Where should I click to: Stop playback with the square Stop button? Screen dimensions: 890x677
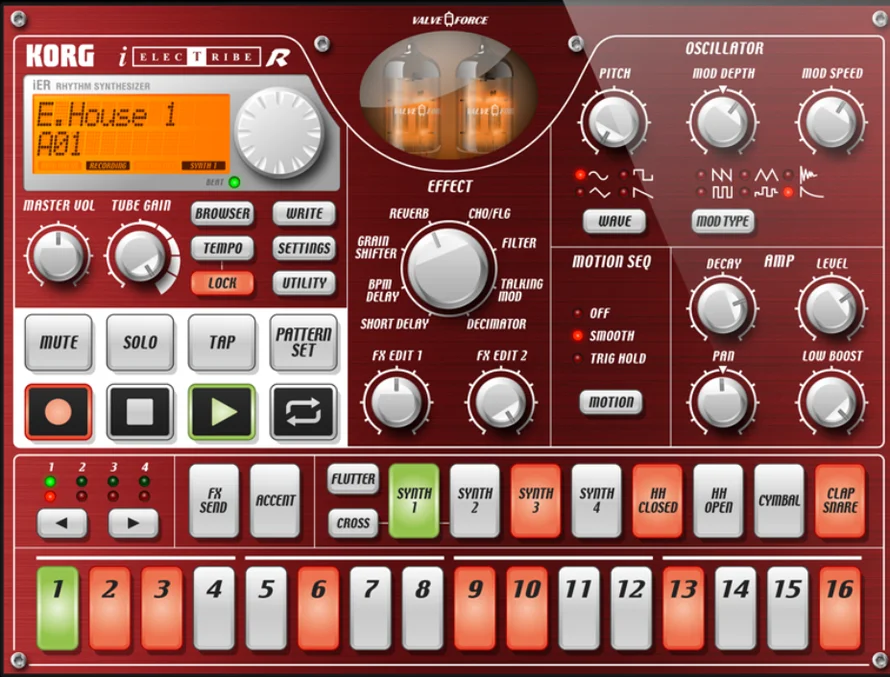[x=140, y=412]
